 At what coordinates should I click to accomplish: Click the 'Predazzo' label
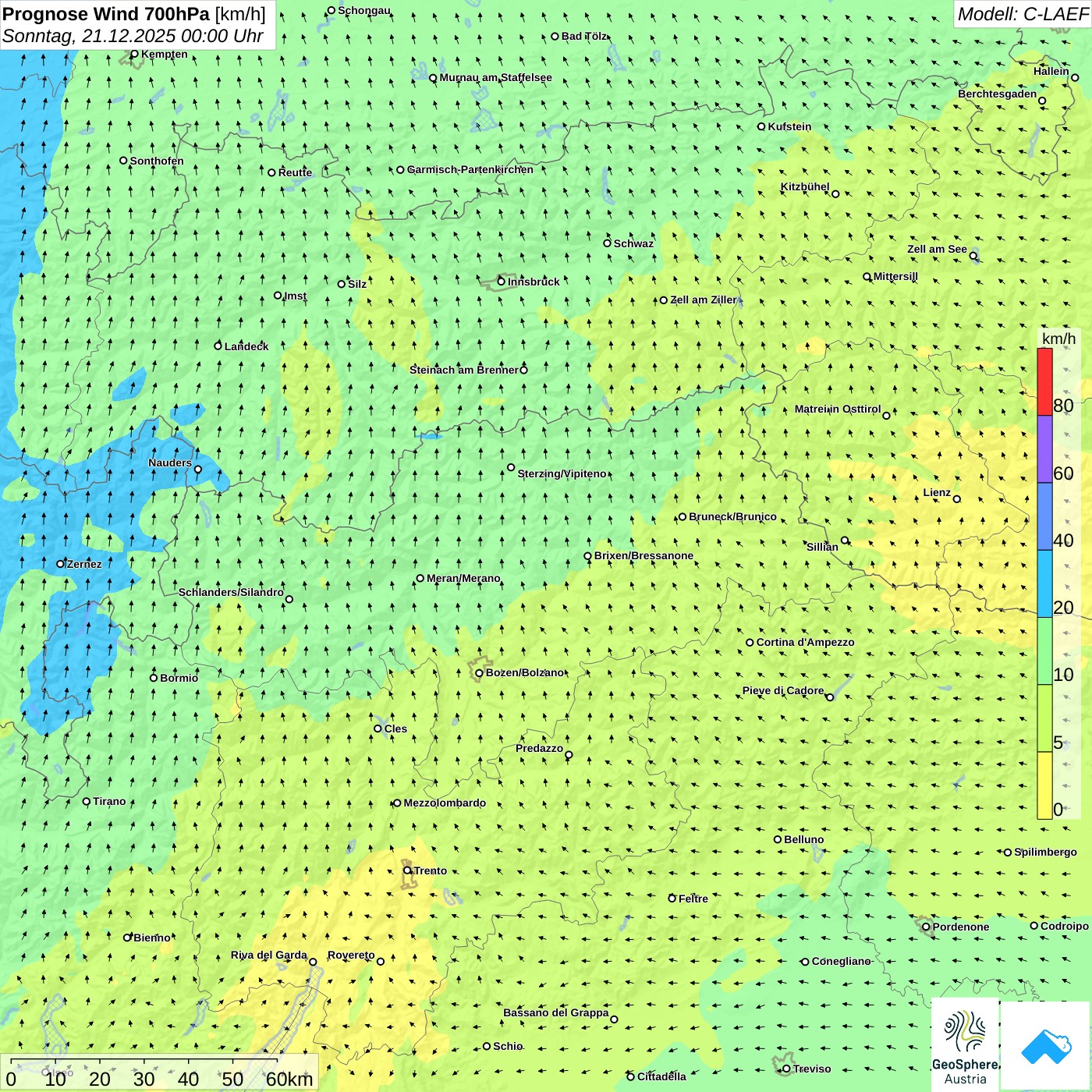[539, 748]
